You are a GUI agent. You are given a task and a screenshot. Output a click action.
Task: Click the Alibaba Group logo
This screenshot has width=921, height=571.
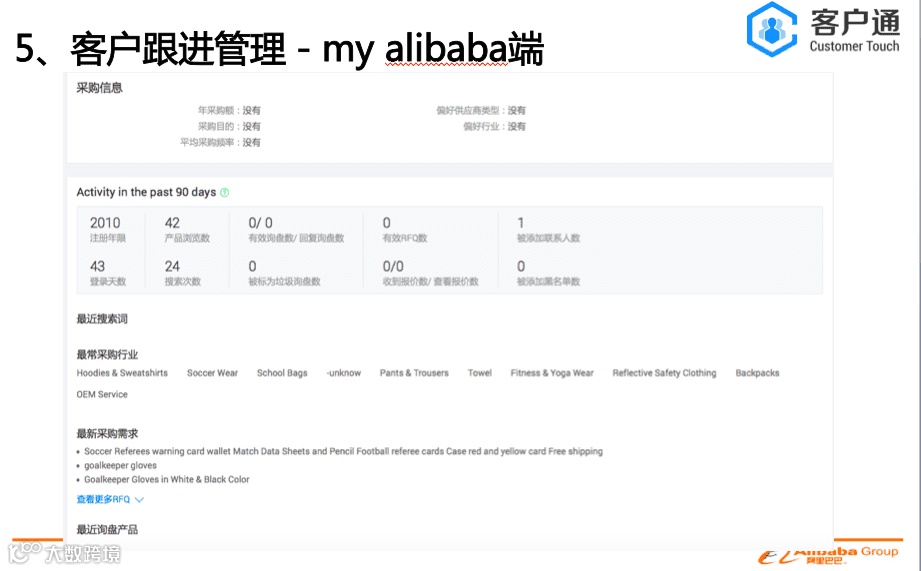pyautogui.click(x=828, y=555)
